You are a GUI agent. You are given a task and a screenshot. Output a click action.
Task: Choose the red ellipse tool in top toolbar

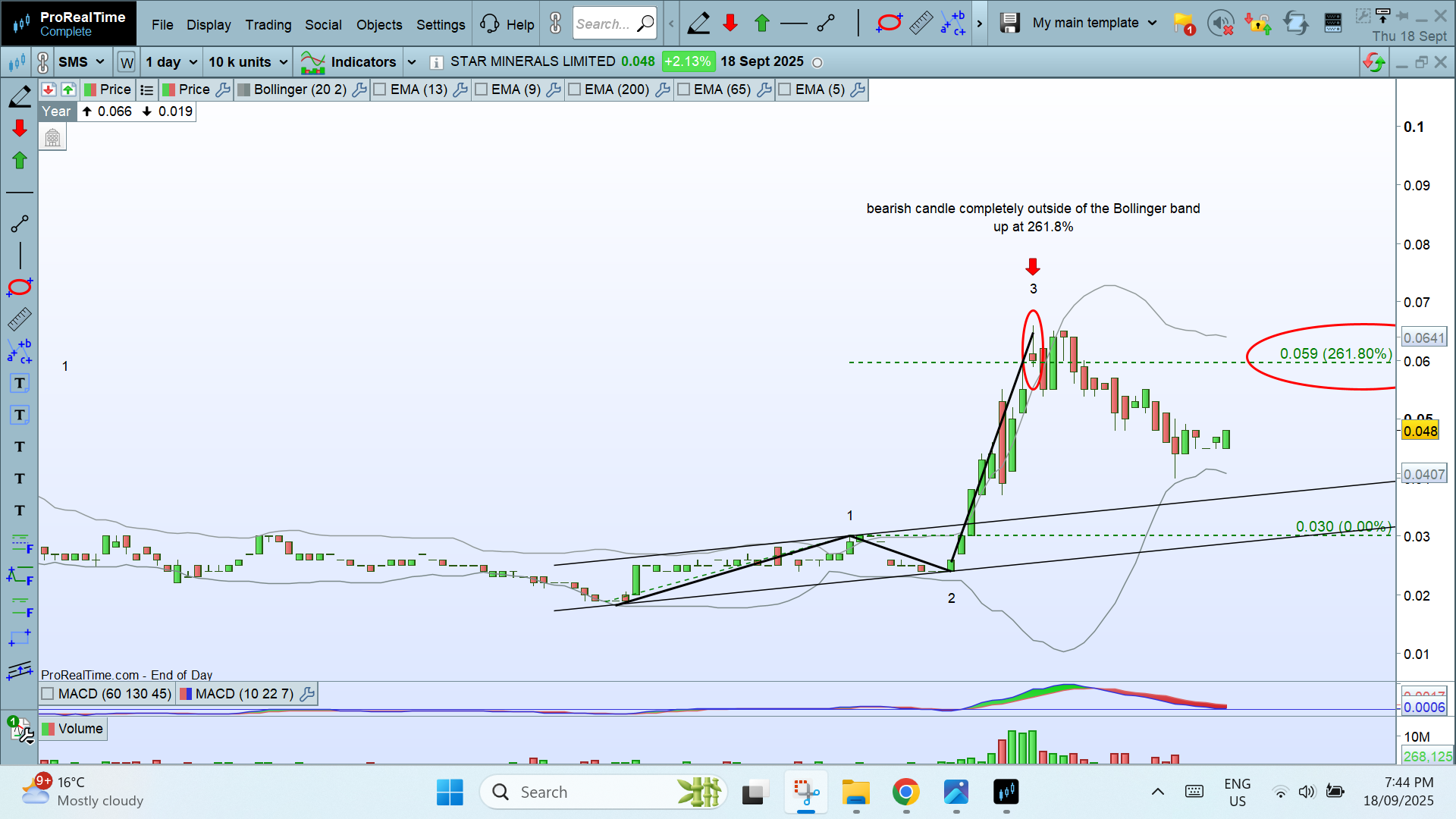pyautogui.click(x=889, y=24)
